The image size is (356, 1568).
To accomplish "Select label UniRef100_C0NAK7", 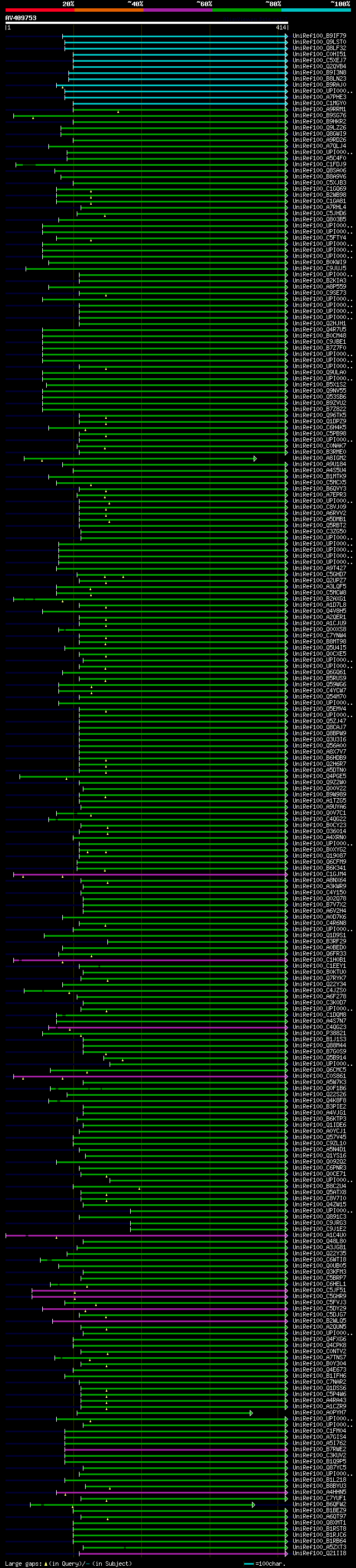I will coord(319,446).
